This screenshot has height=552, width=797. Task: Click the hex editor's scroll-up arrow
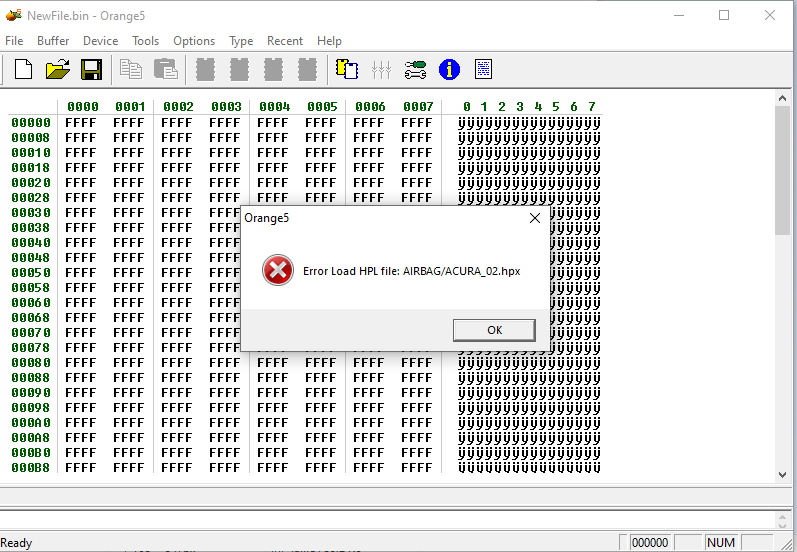click(783, 98)
